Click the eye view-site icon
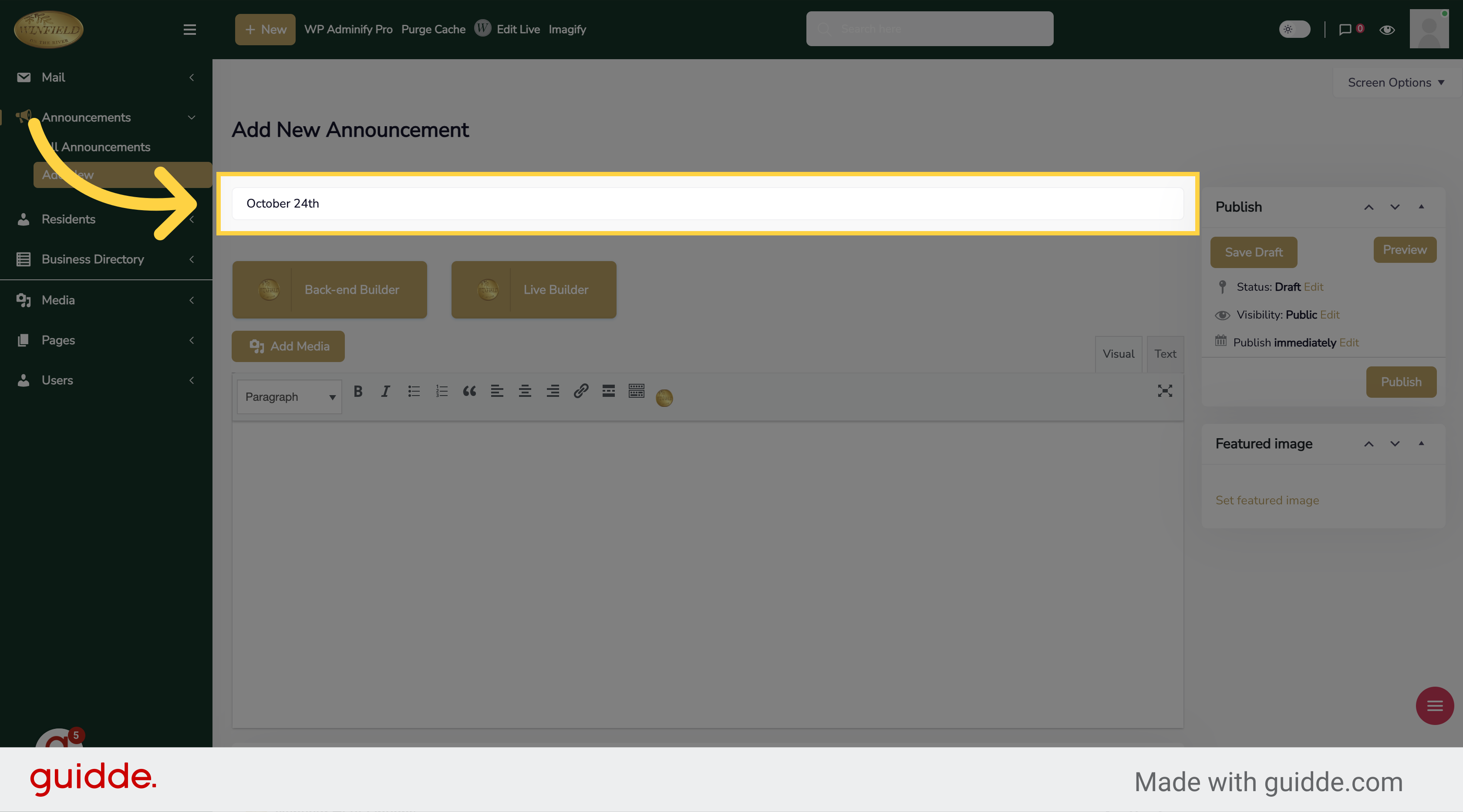 pos(1387,30)
